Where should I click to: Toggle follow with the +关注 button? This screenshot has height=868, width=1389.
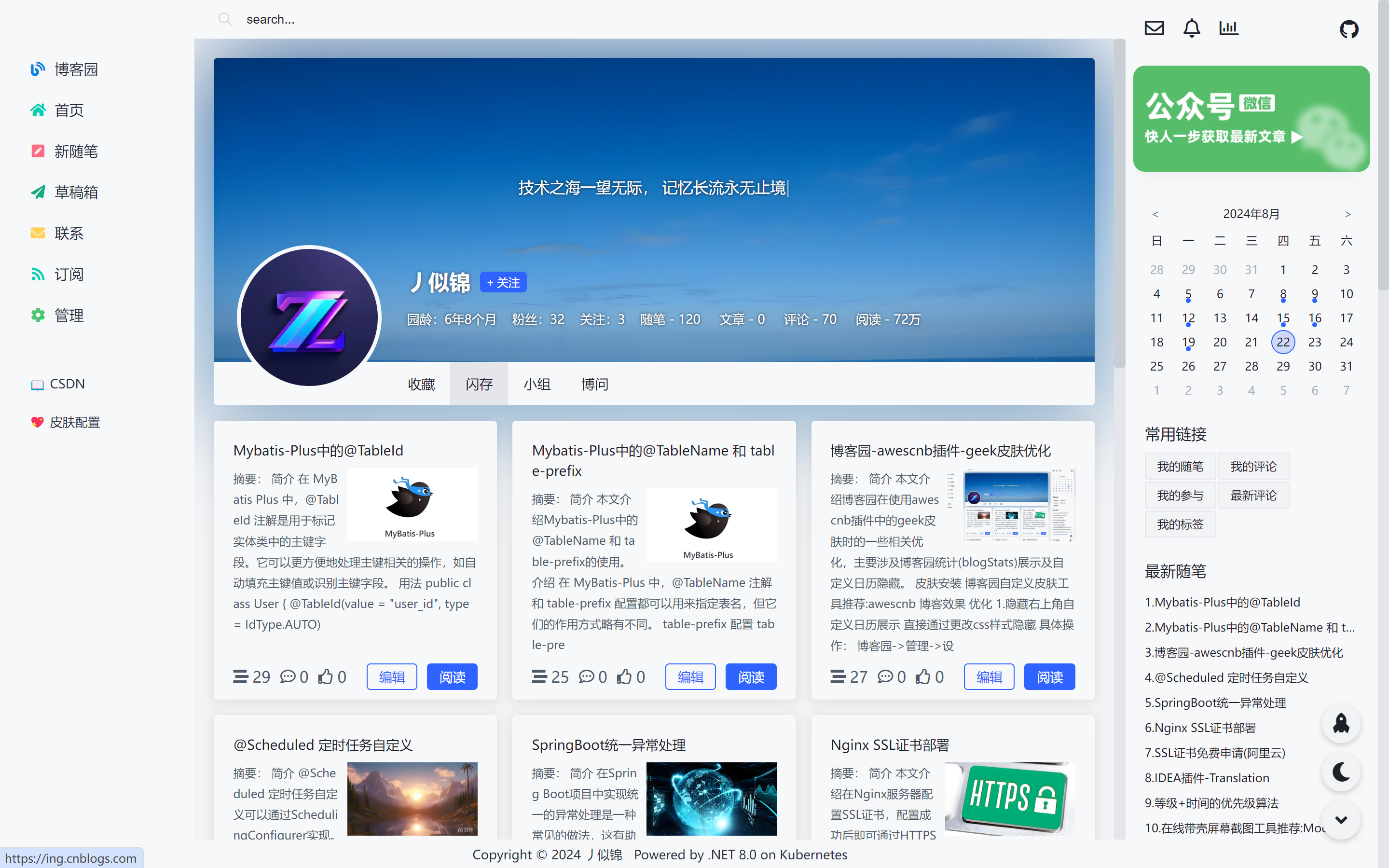(x=503, y=282)
